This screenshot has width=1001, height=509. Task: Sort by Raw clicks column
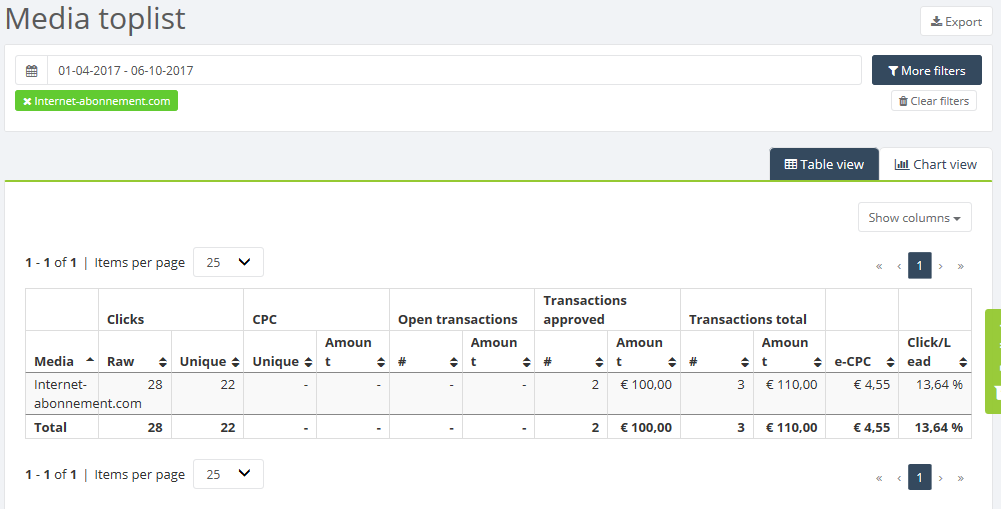[163, 362]
